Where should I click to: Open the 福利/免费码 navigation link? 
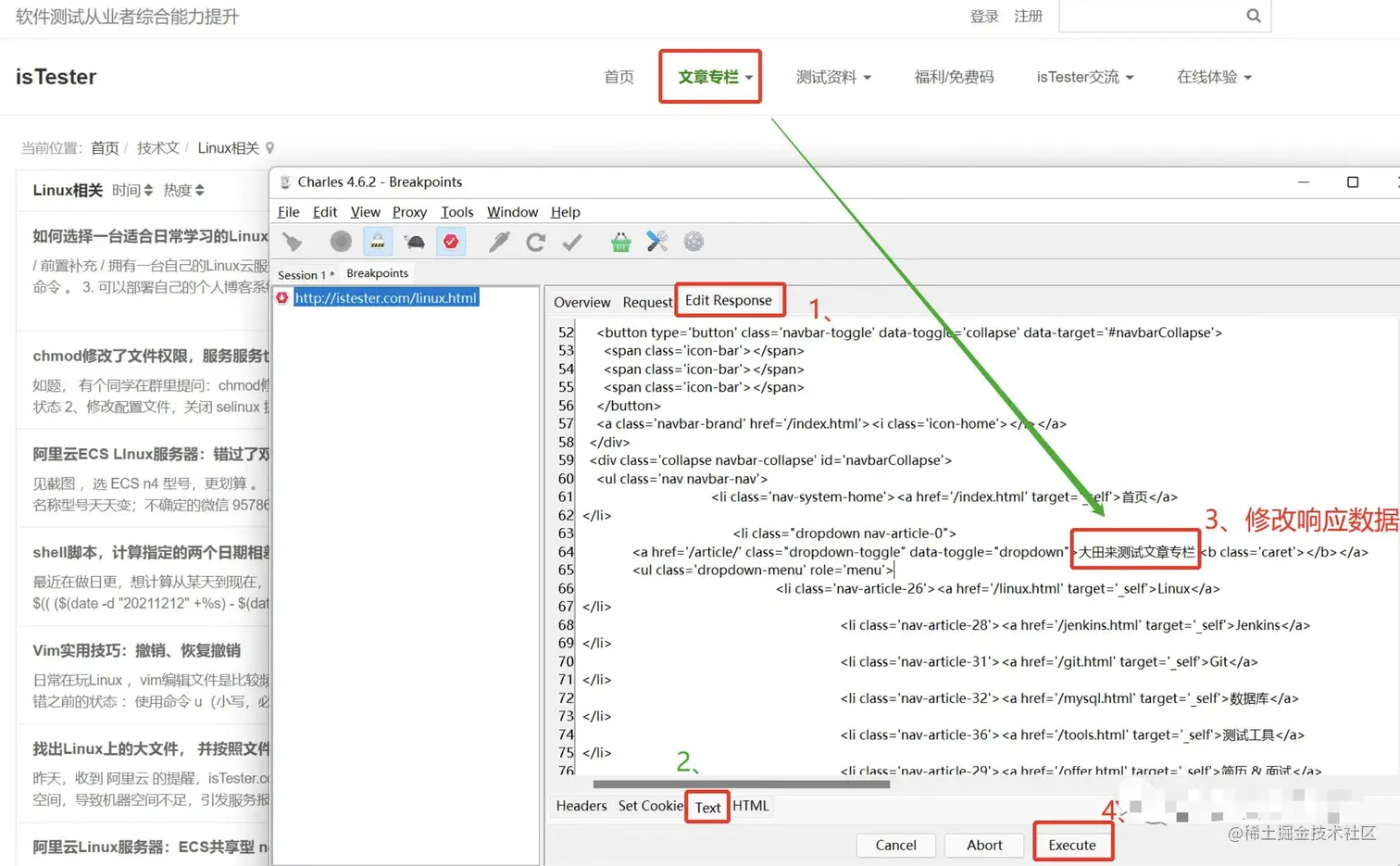[954, 77]
